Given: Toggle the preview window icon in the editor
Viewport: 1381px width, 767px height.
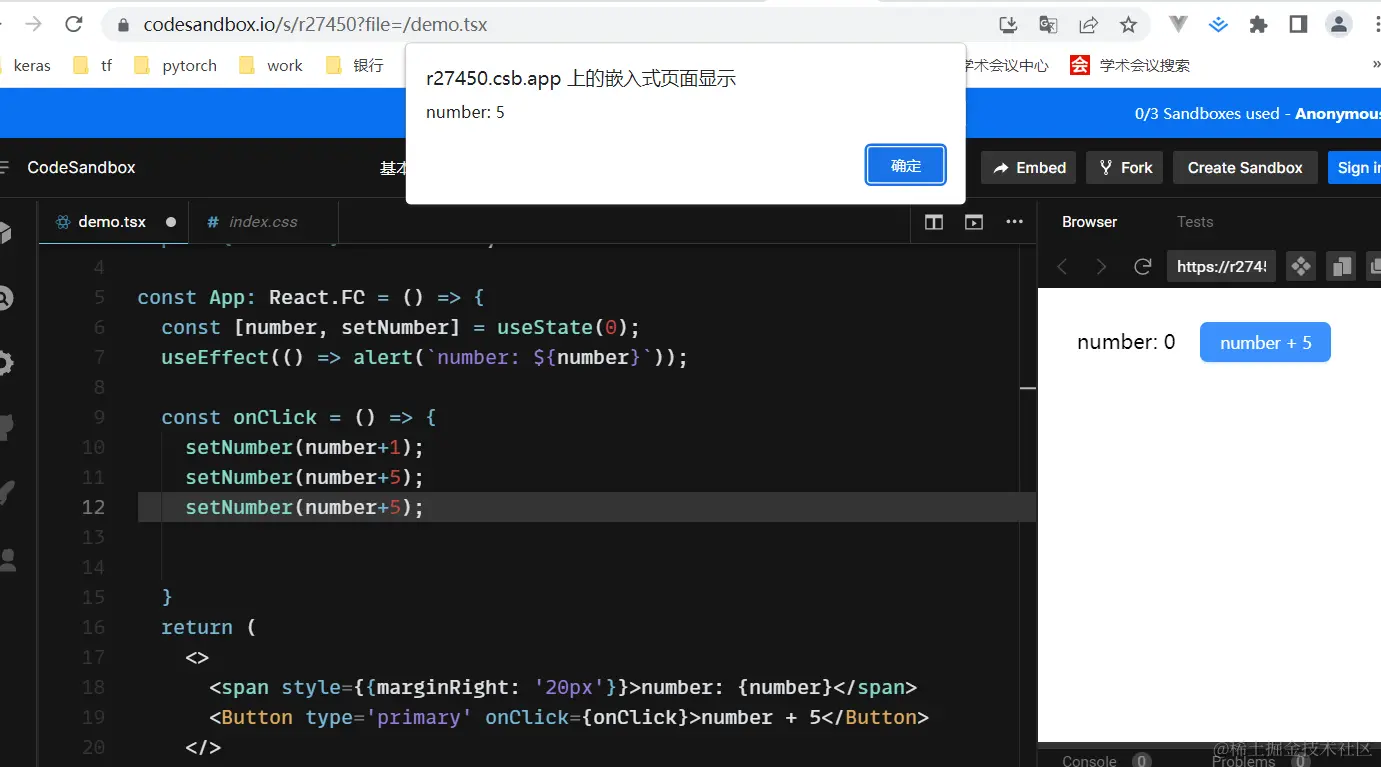Looking at the screenshot, I should click(974, 222).
